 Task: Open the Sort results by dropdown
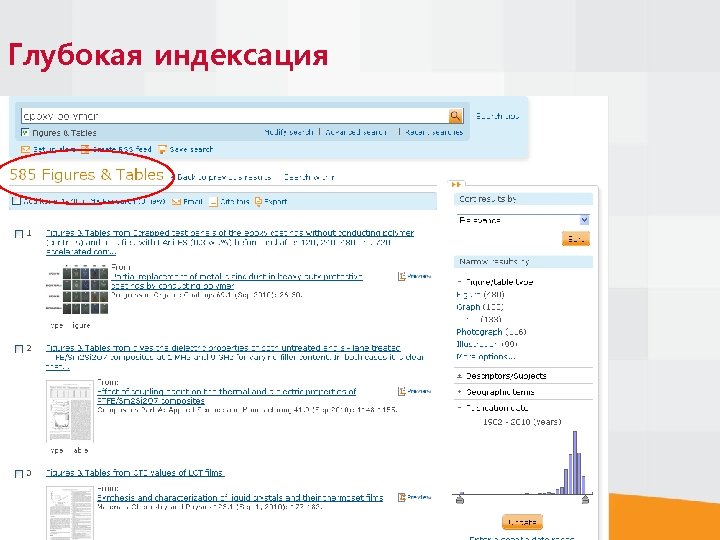point(523,220)
